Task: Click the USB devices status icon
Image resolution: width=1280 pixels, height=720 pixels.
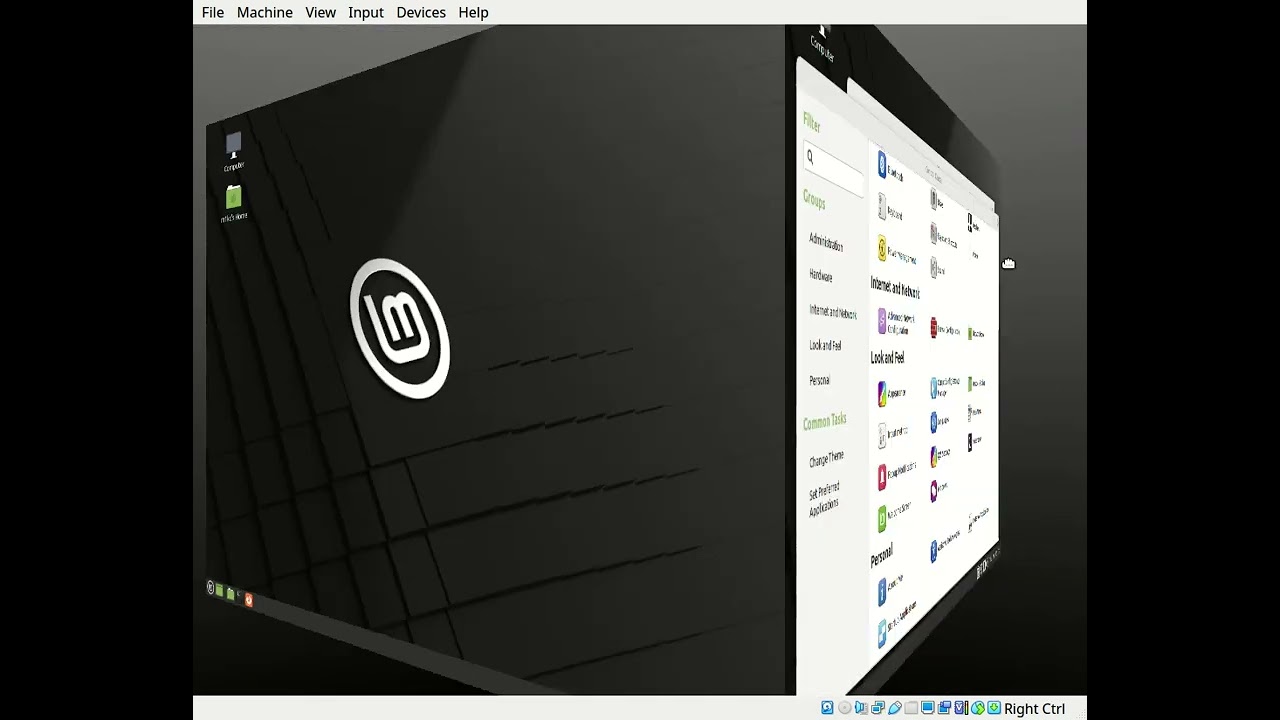Action: (x=895, y=708)
